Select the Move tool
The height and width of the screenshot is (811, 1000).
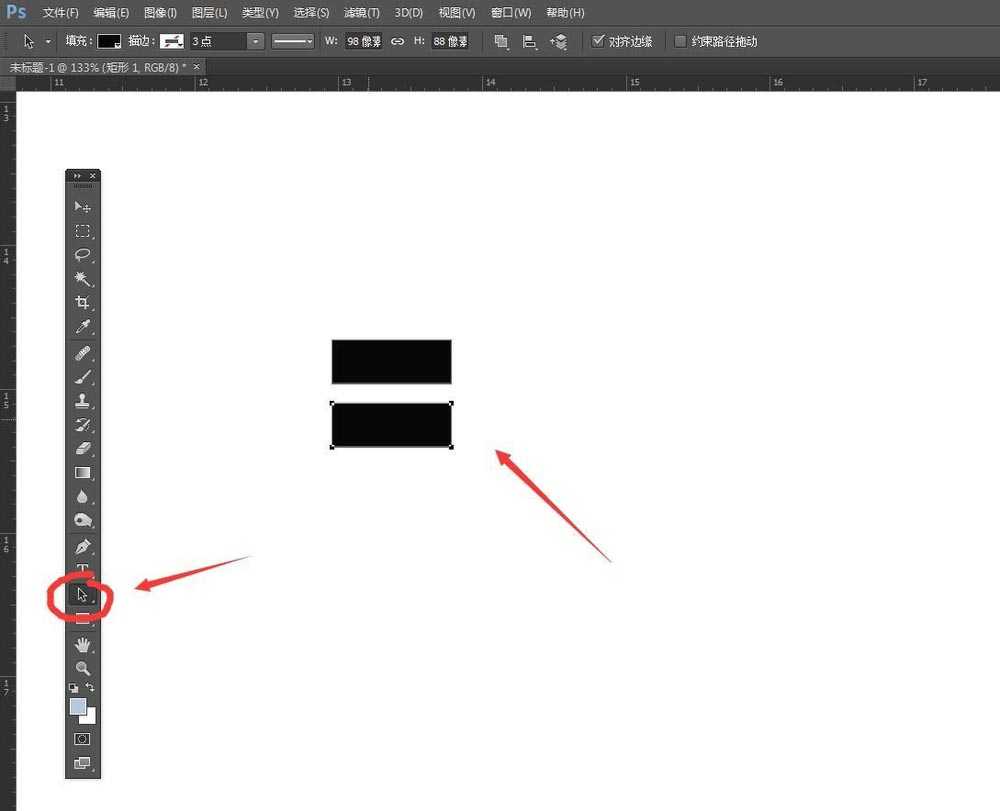[x=83, y=207]
